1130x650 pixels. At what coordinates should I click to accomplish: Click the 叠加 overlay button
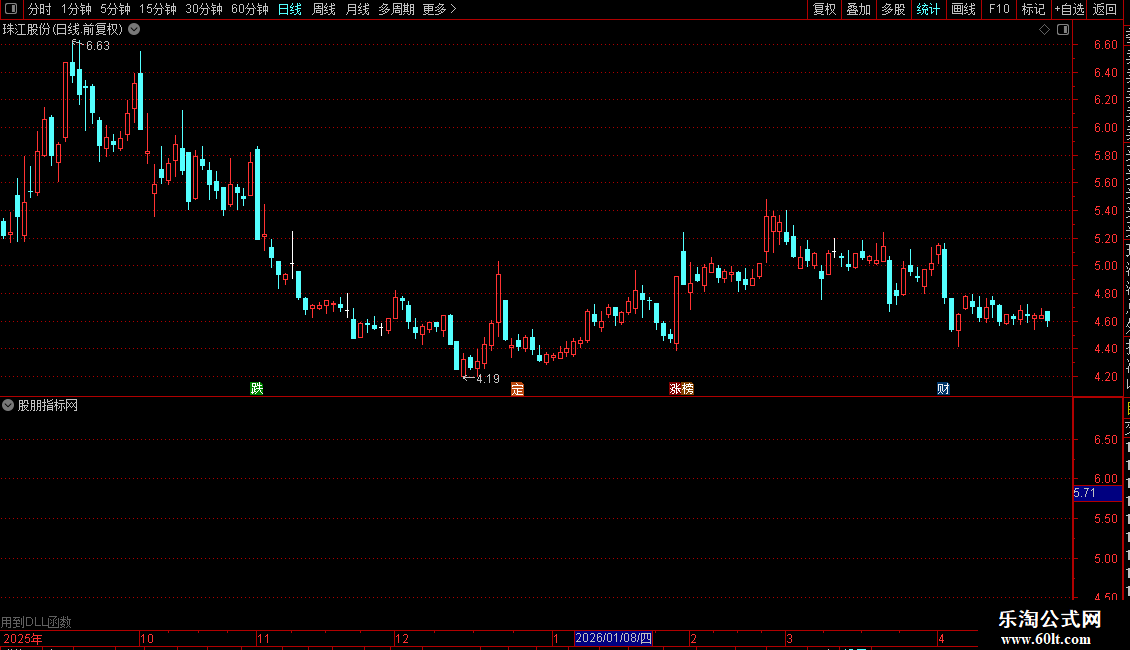(x=858, y=9)
